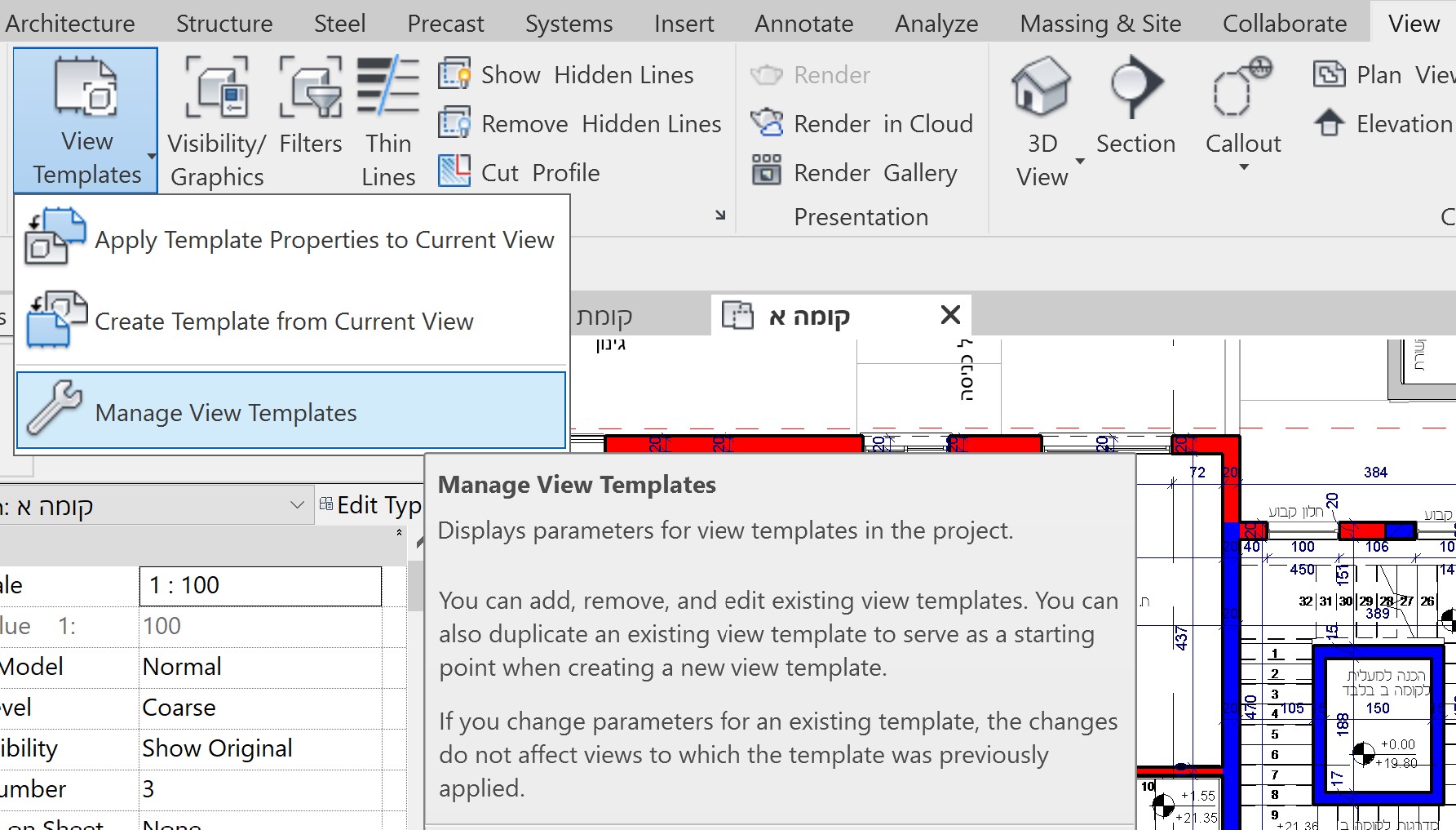Open the Render Gallery
1456x830 pixels.
(x=853, y=172)
